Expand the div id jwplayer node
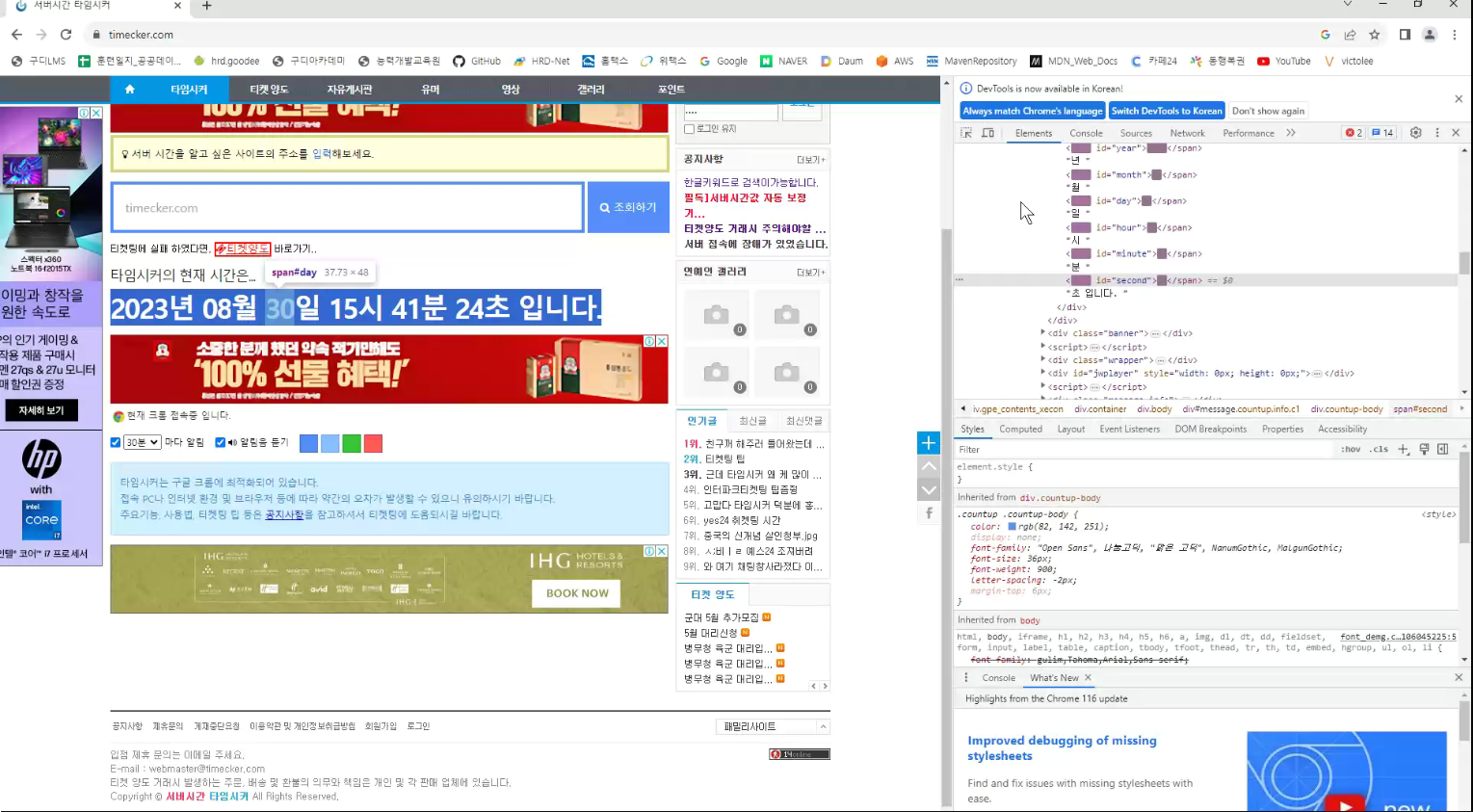The image size is (1473, 812). point(1043,373)
